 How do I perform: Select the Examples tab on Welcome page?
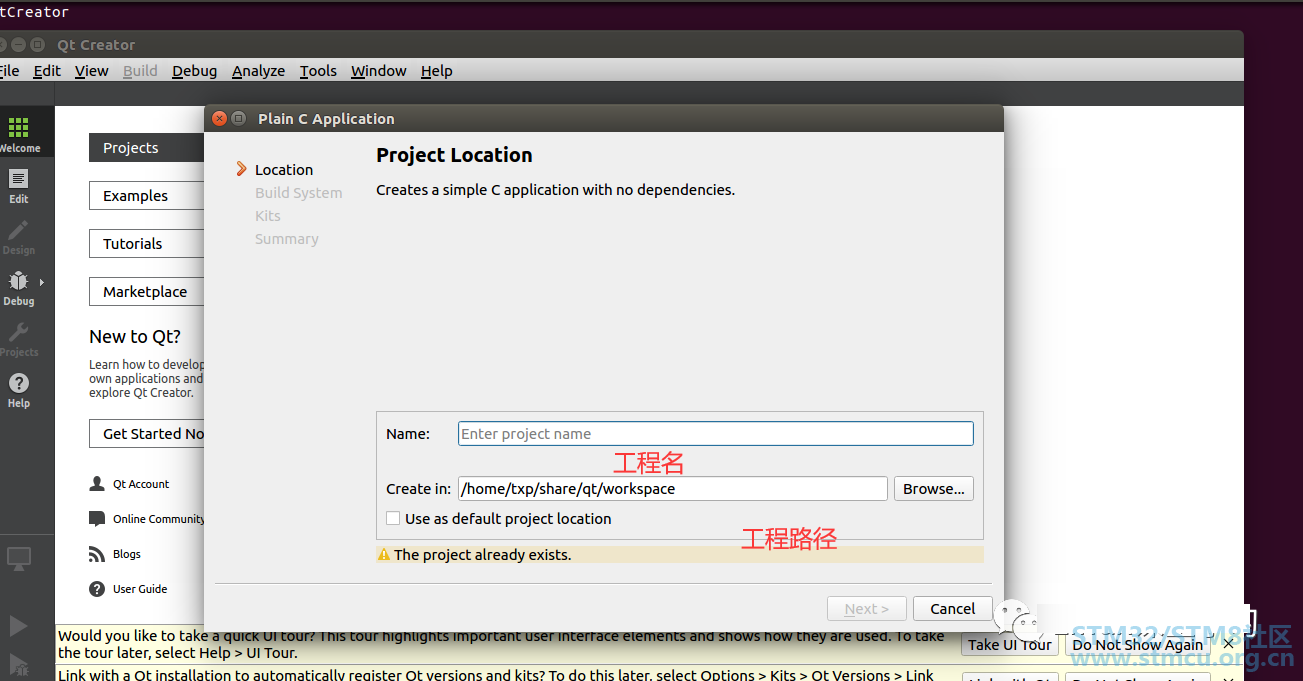[145, 196]
